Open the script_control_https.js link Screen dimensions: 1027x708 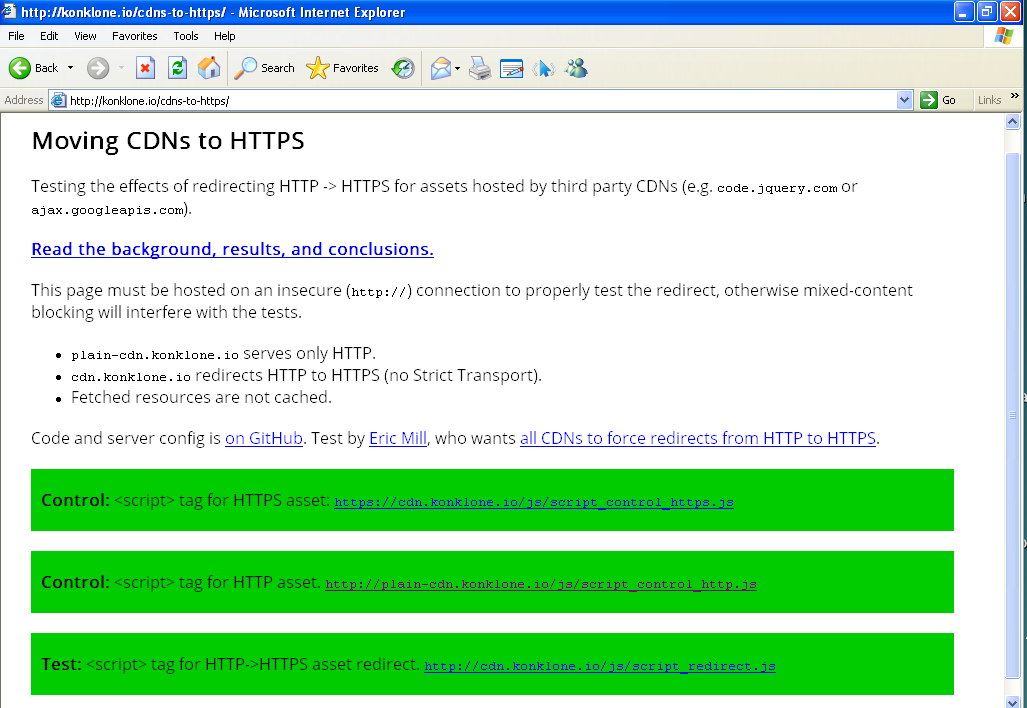tap(534, 502)
